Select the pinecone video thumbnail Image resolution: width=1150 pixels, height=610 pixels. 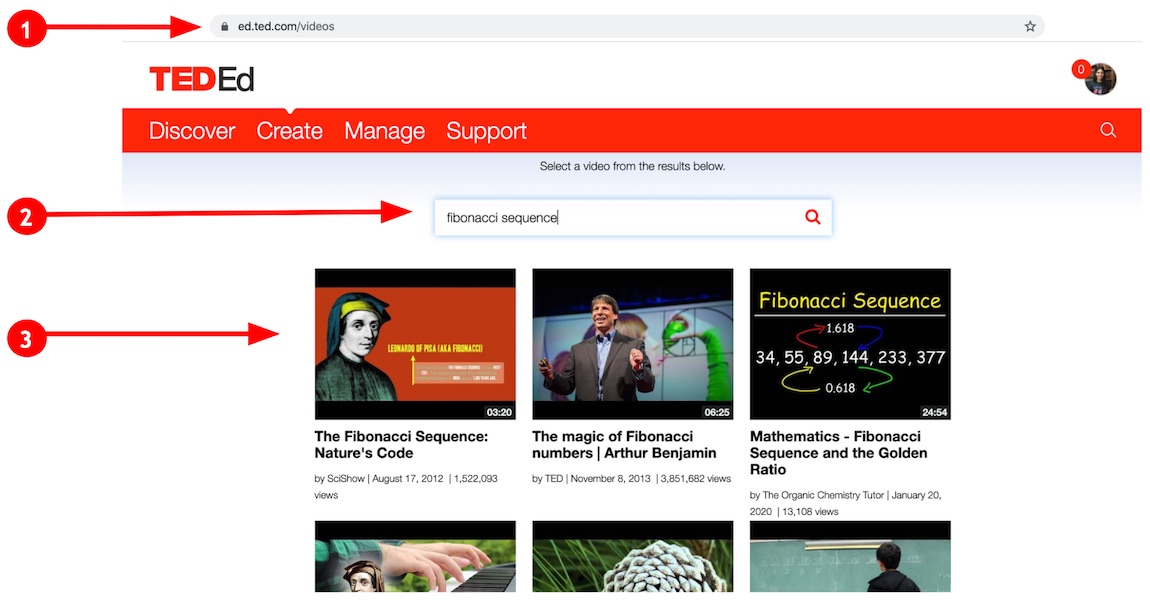tap(633, 556)
